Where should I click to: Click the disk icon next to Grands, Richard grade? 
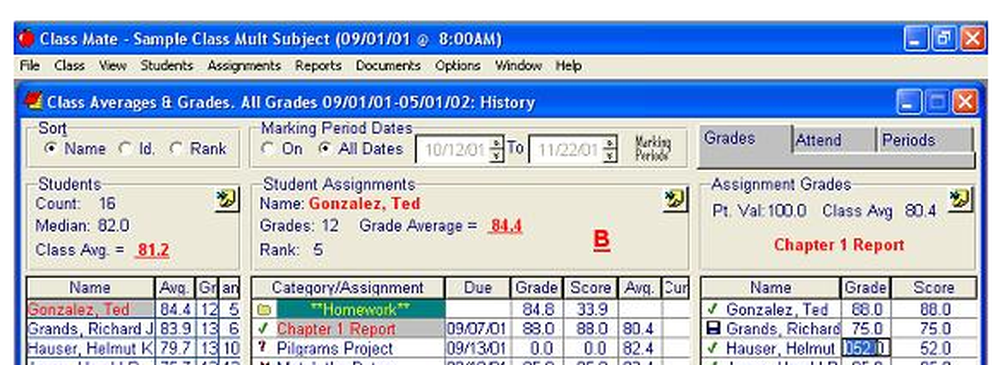[x=713, y=329]
